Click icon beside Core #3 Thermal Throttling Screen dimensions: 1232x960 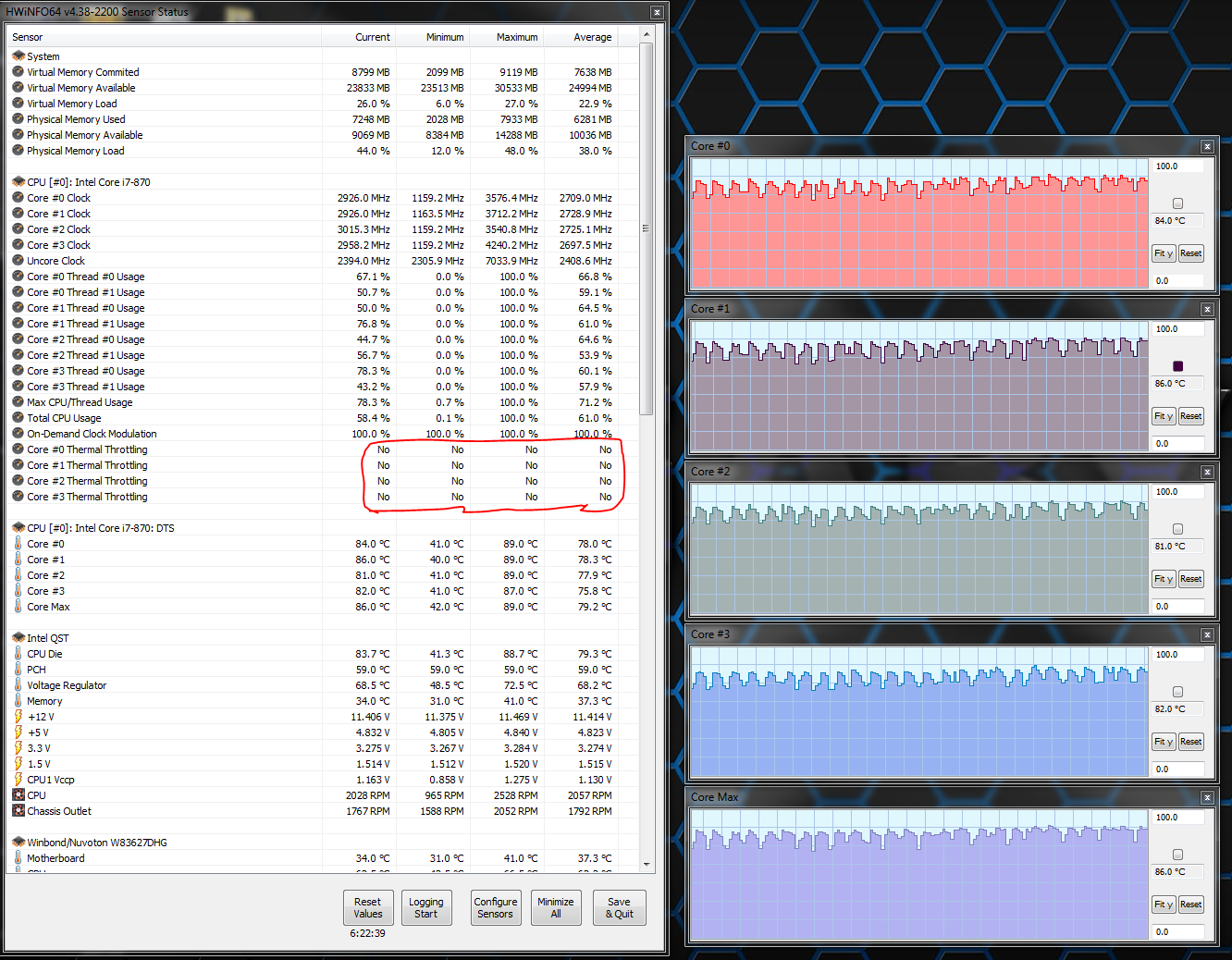pyautogui.click(x=18, y=497)
